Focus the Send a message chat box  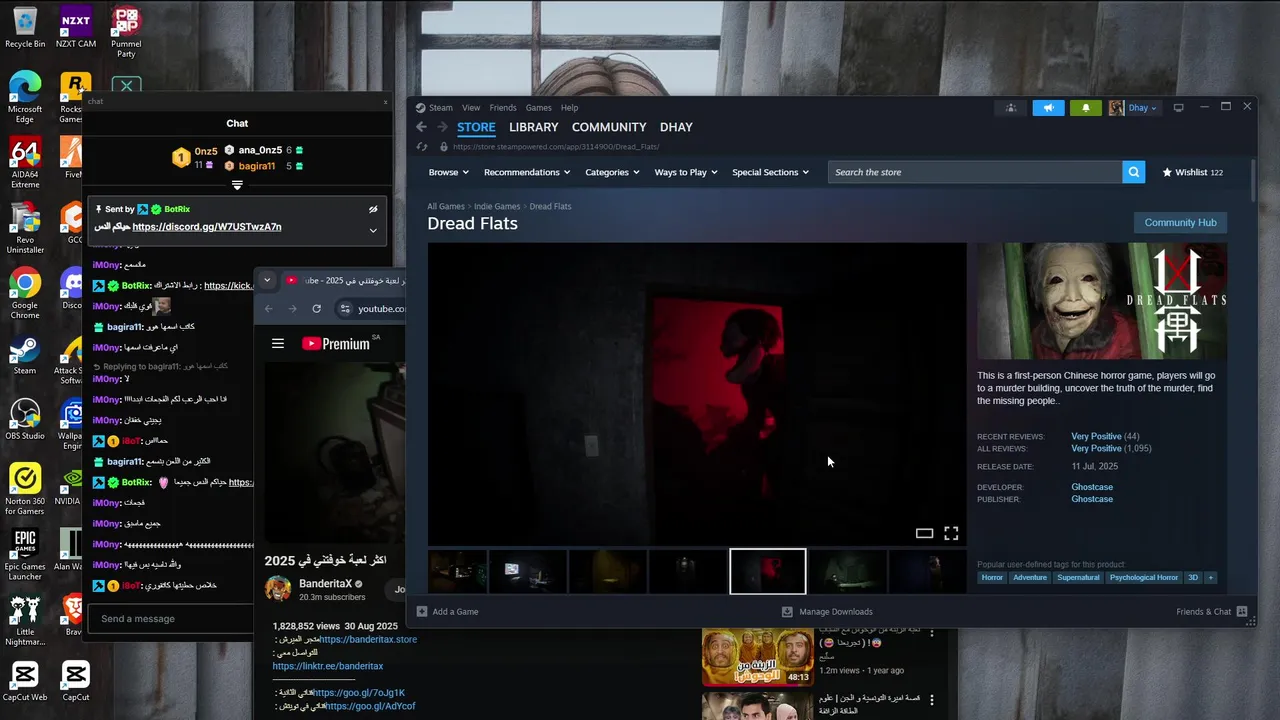[x=172, y=619]
